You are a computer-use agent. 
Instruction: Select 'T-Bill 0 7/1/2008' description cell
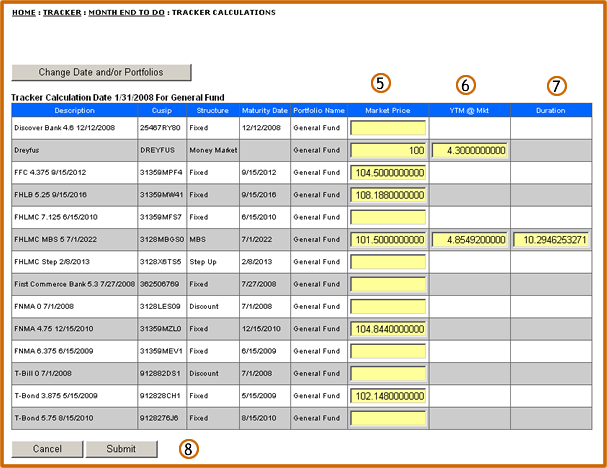tap(74, 374)
